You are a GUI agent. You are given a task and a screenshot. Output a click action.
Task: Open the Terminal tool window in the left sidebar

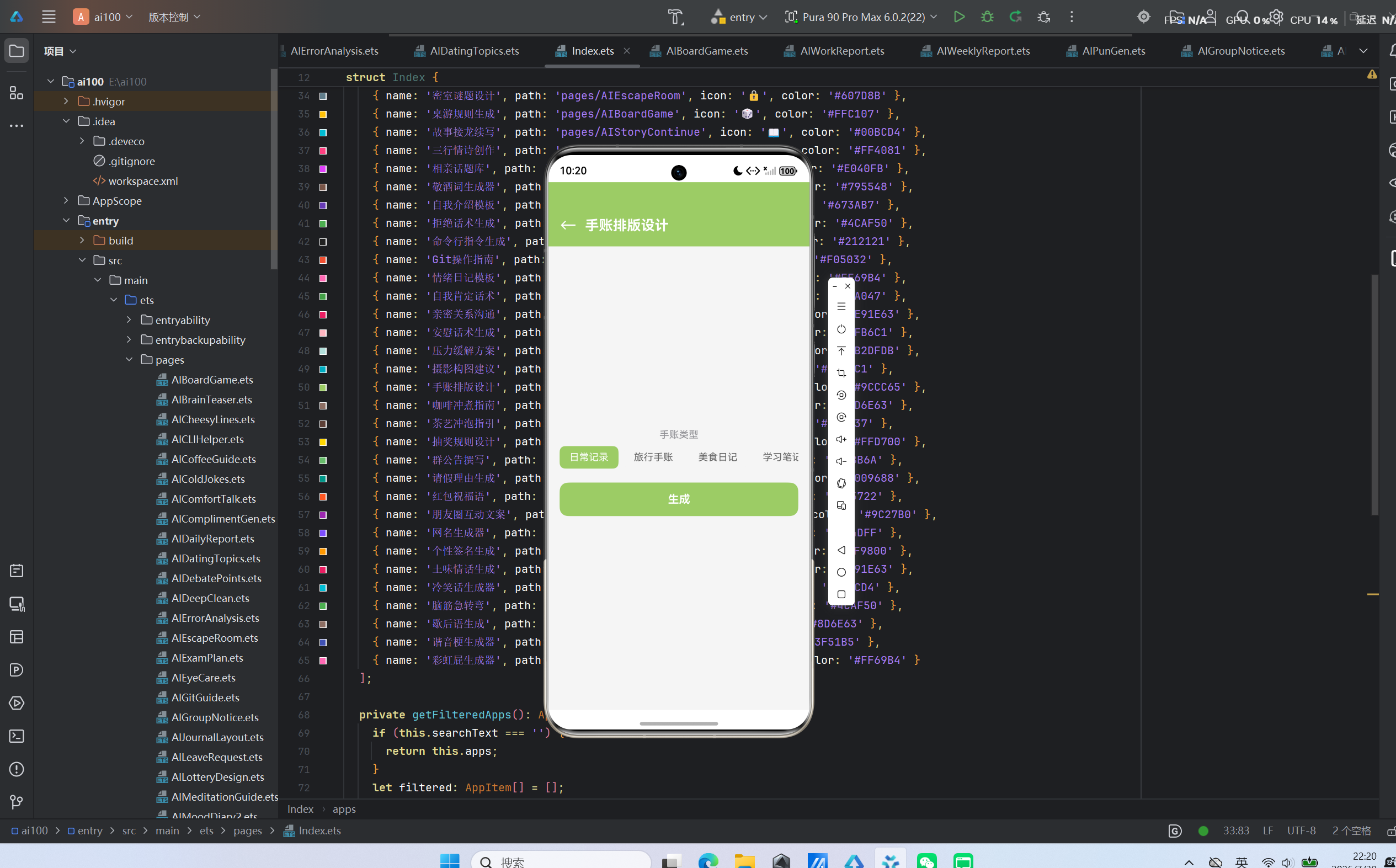(17, 736)
